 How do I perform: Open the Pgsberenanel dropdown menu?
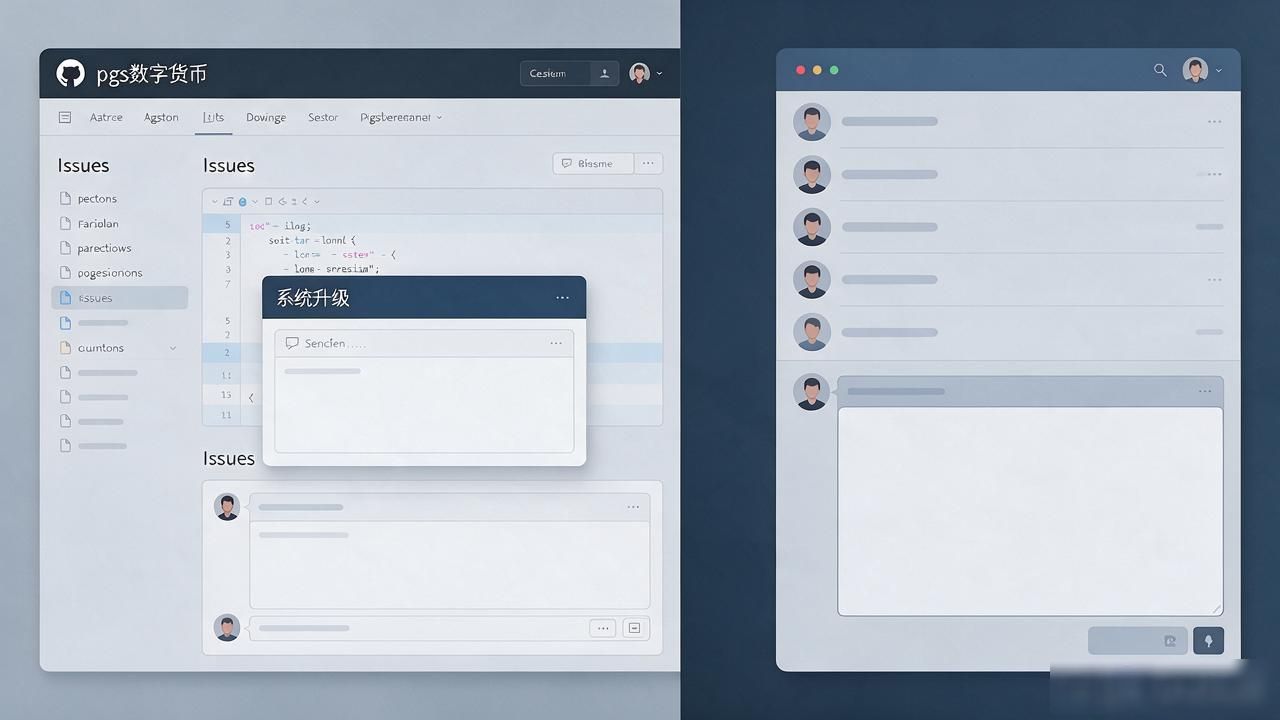(x=400, y=117)
